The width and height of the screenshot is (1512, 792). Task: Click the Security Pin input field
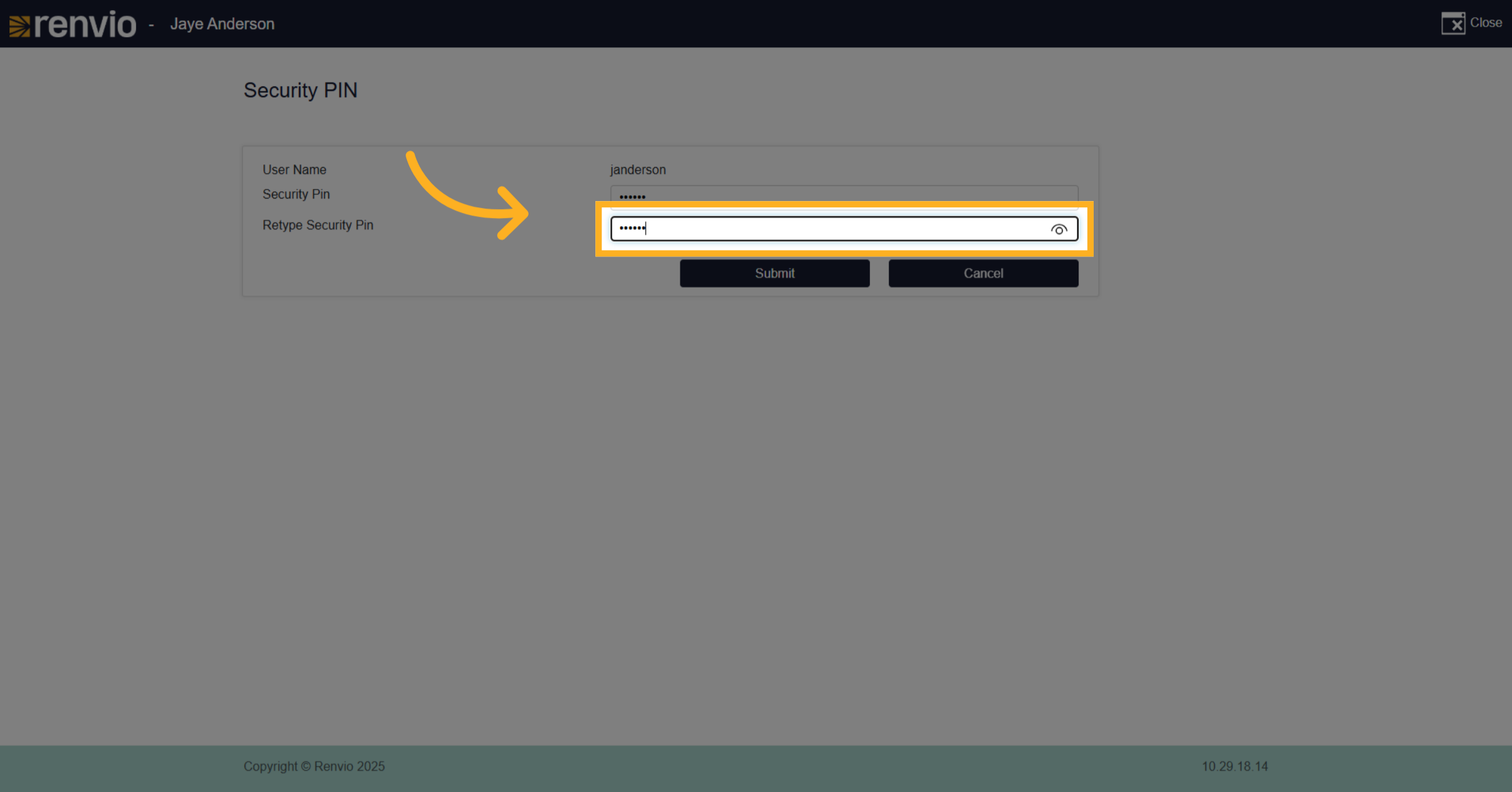pyautogui.click(x=844, y=196)
